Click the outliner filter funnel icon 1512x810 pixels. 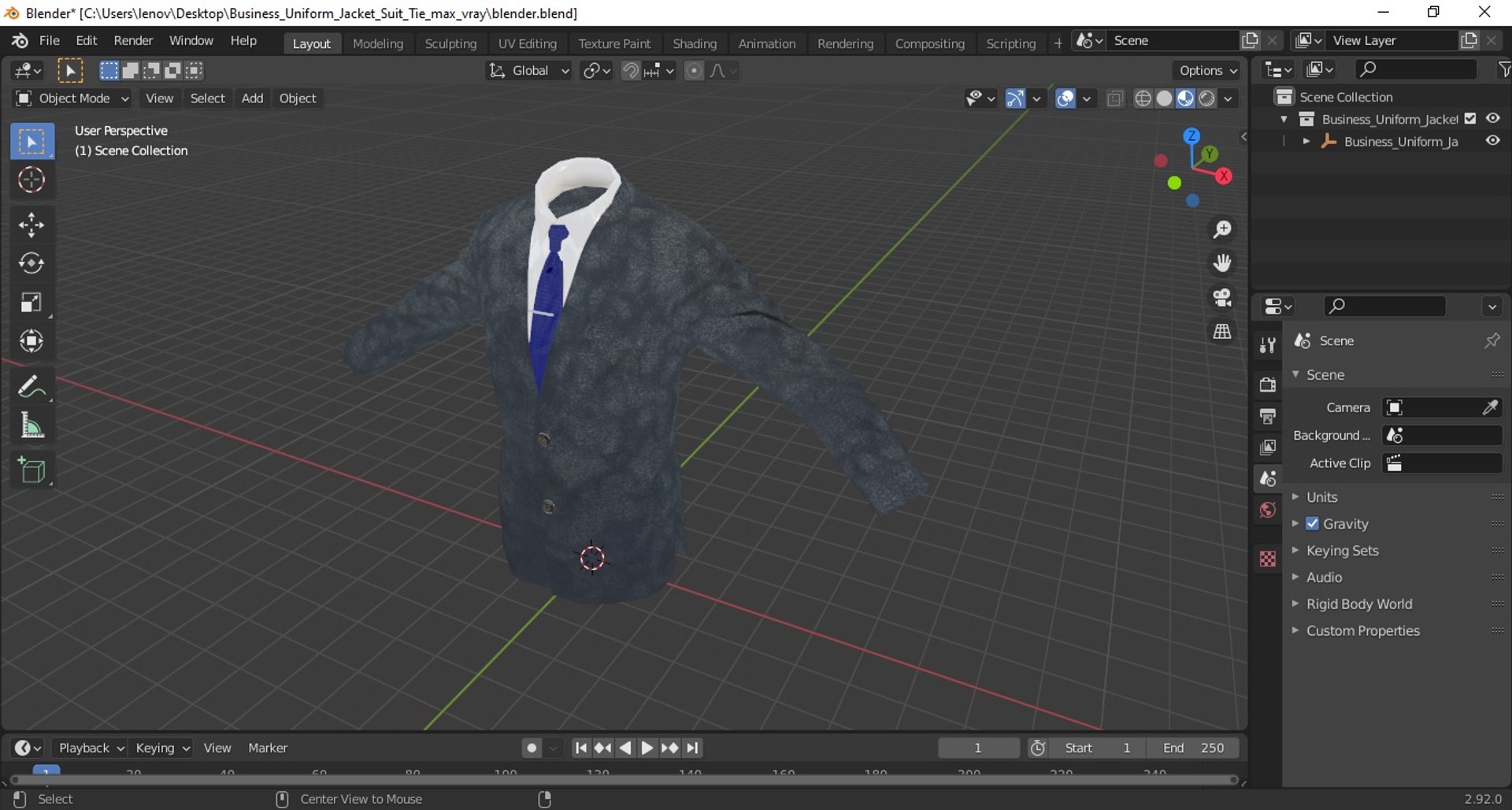[x=1503, y=70]
